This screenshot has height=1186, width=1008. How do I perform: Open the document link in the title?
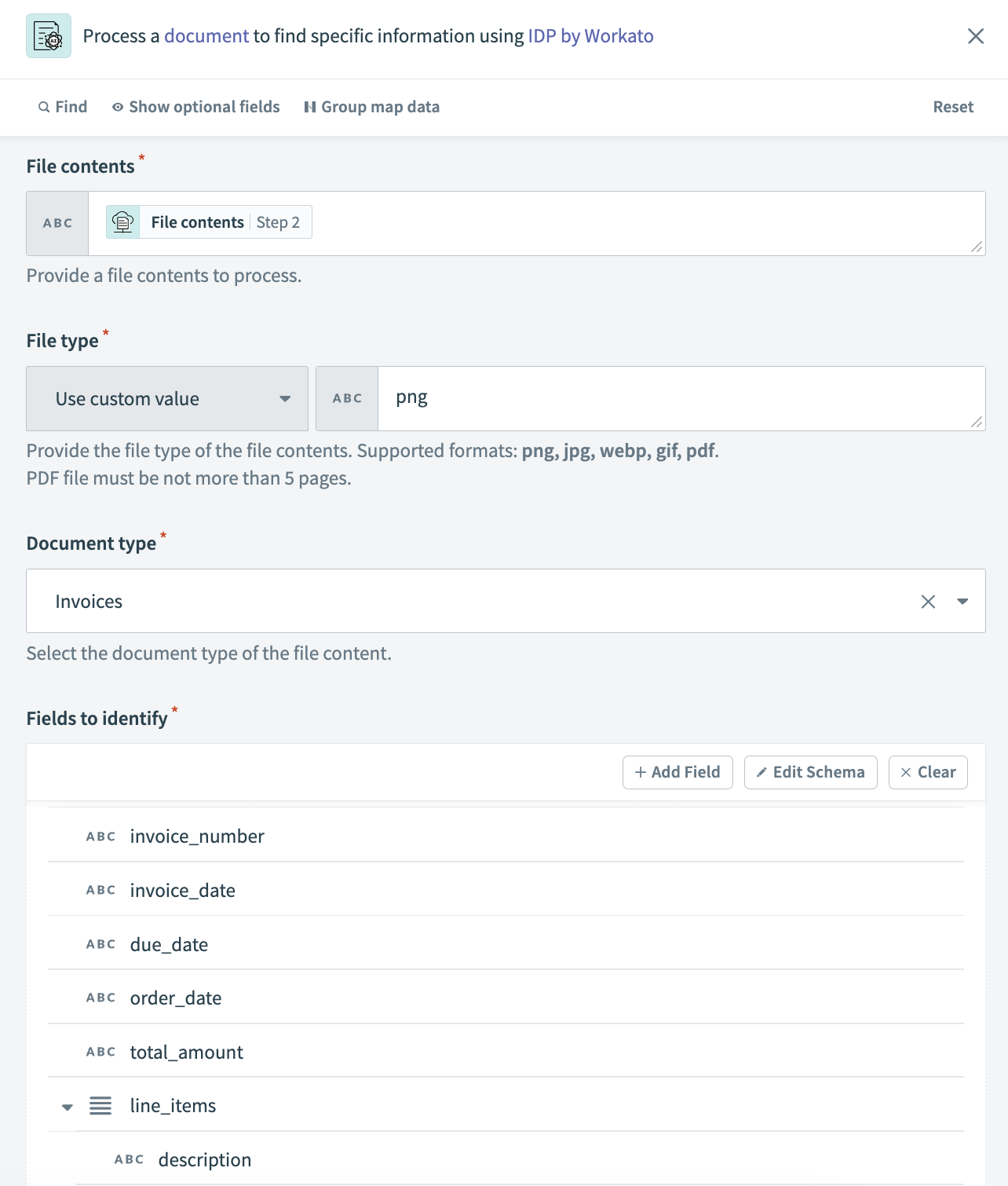(x=206, y=35)
